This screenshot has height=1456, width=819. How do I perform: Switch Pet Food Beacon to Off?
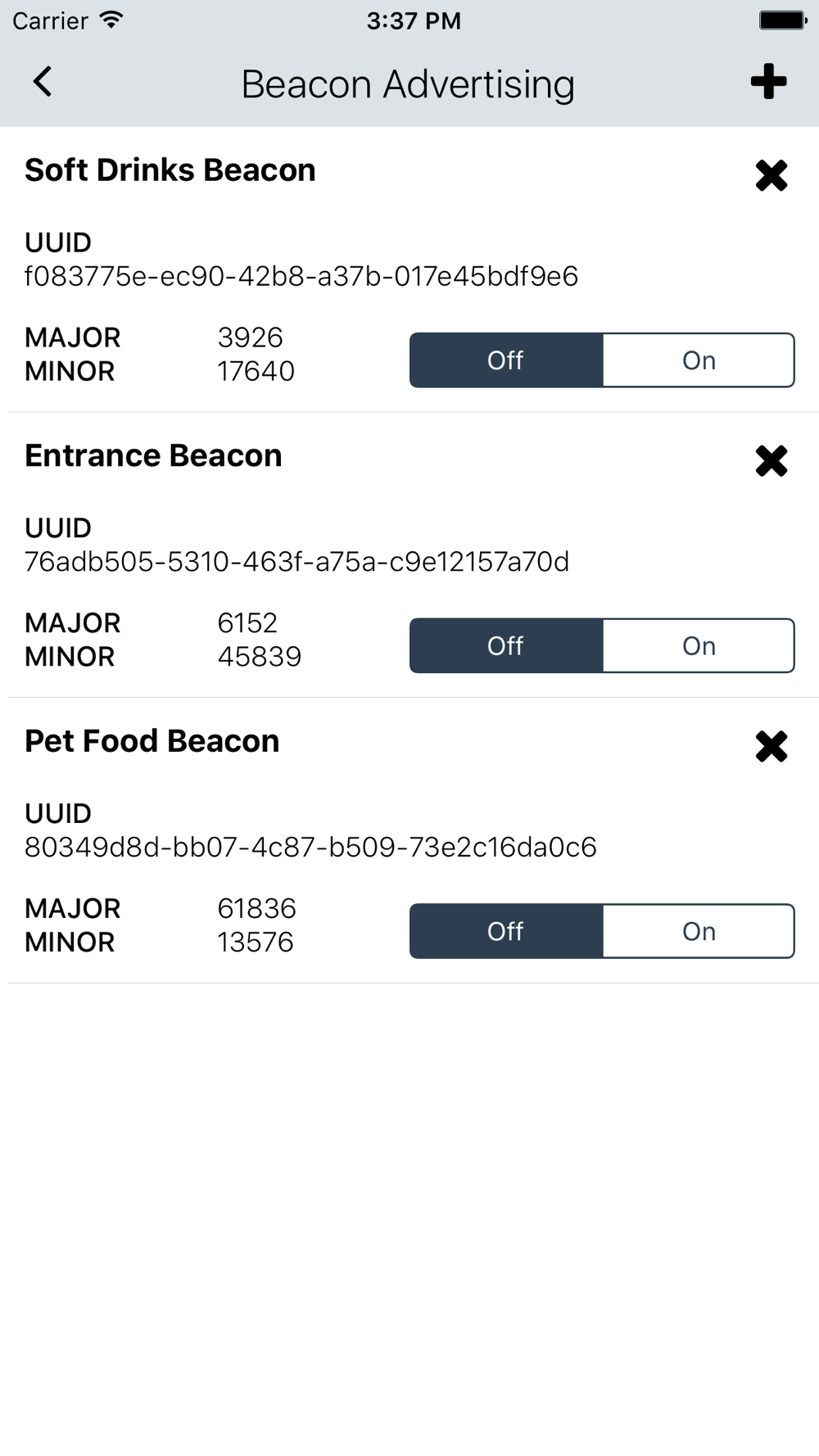coord(506,931)
